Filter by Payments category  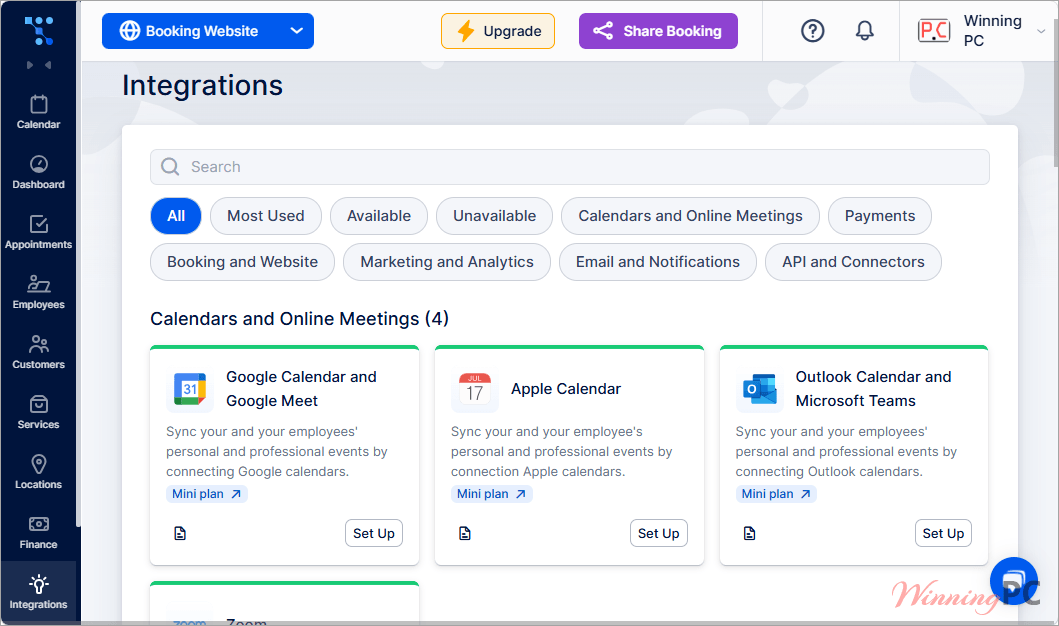pyautogui.click(x=880, y=216)
